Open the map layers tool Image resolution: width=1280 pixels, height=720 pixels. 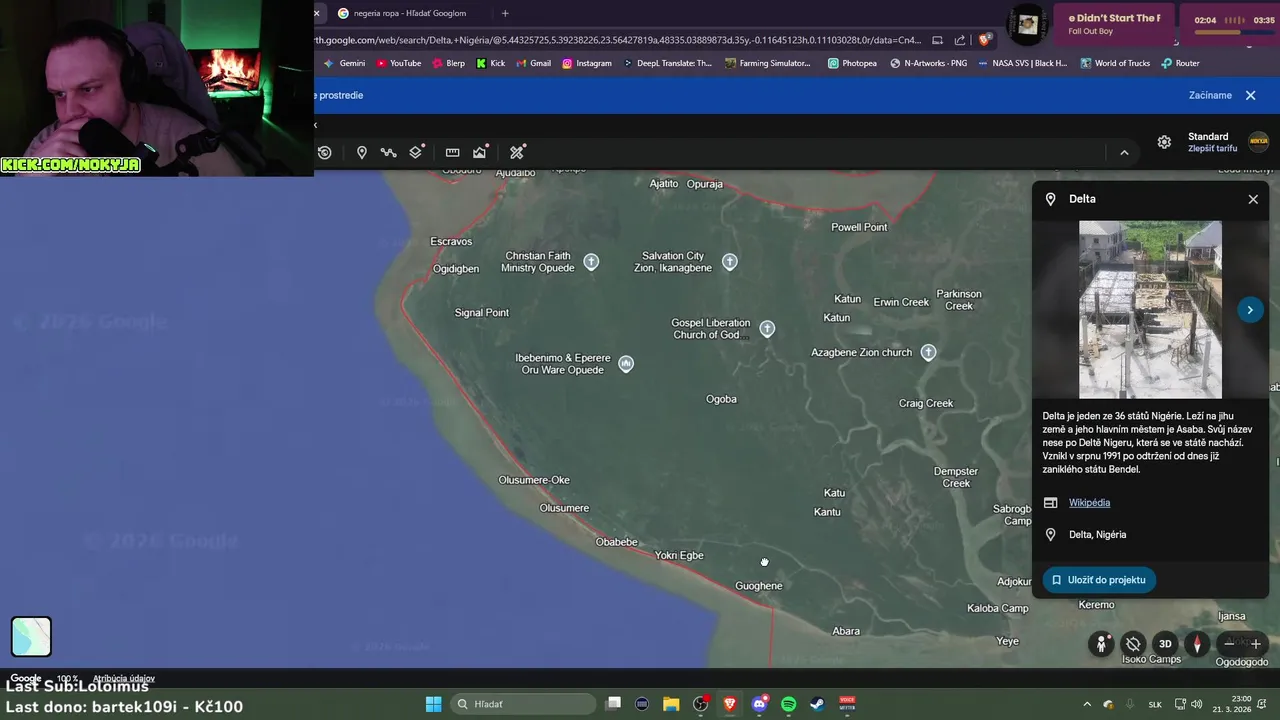point(417,152)
